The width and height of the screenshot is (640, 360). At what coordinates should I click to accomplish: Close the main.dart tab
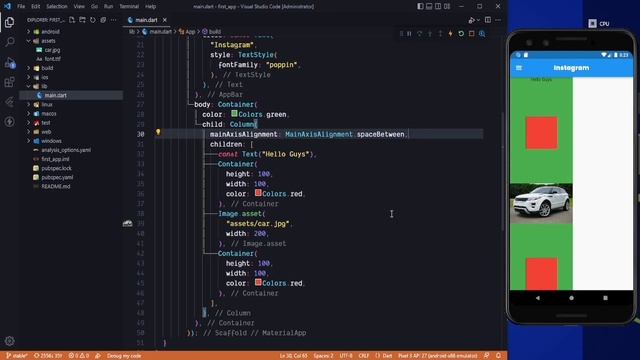coord(164,20)
